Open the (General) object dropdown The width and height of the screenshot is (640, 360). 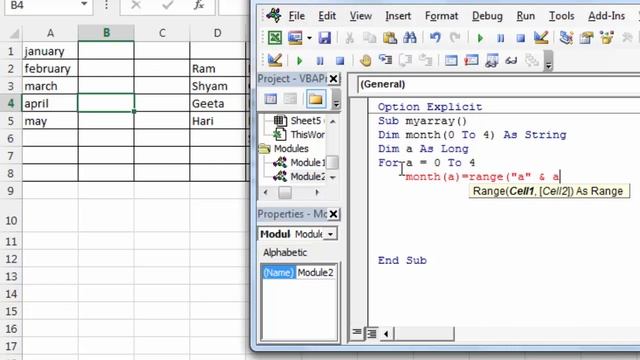[x=498, y=84]
